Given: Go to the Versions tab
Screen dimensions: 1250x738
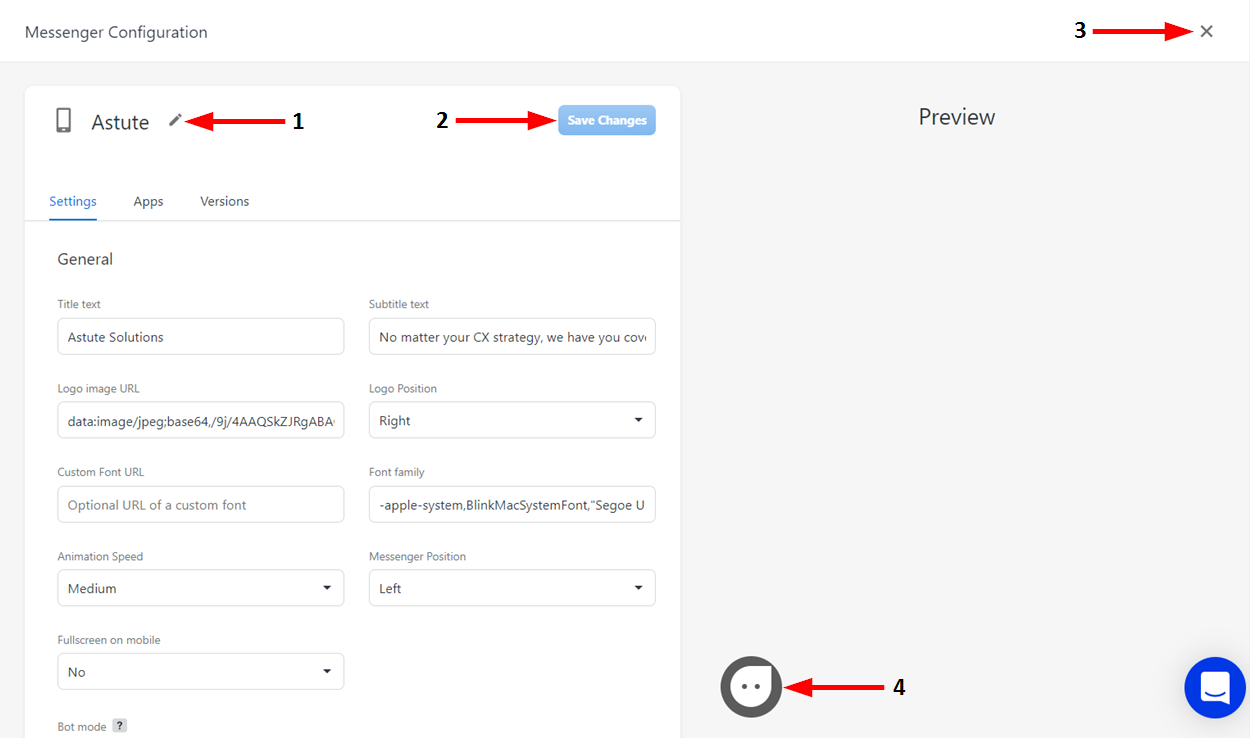Looking at the screenshot, I should click(224, 201).
